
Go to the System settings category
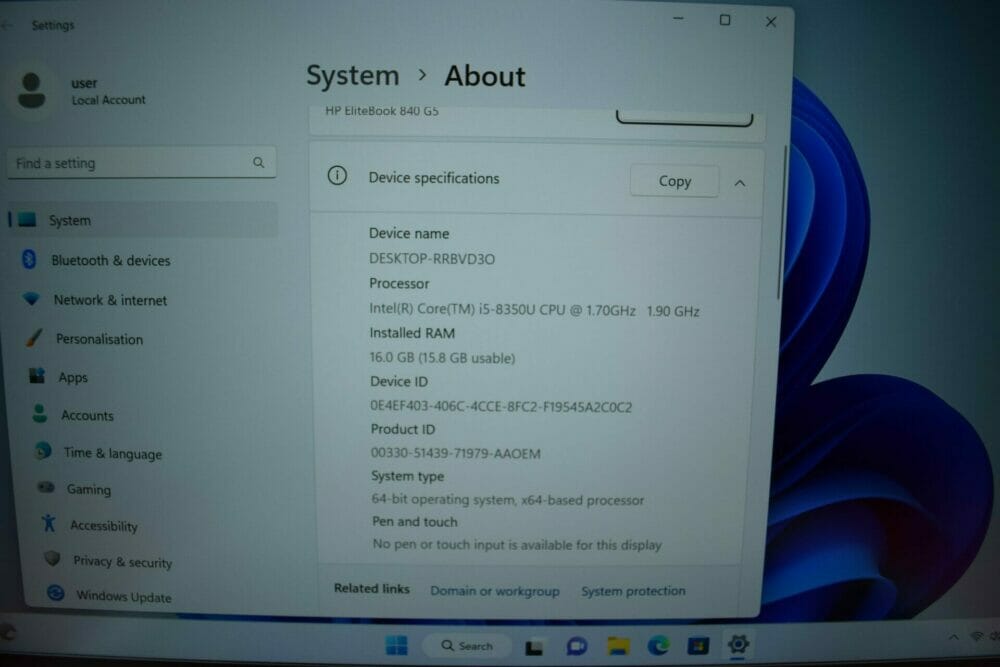coord(142,220)
